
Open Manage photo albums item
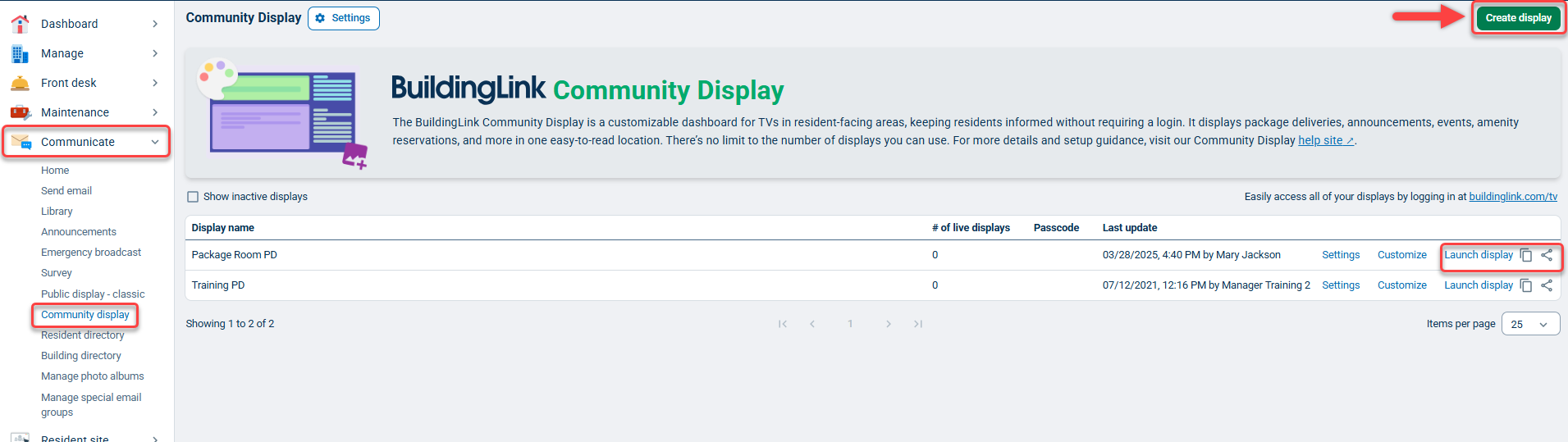(x=93, y=376)
